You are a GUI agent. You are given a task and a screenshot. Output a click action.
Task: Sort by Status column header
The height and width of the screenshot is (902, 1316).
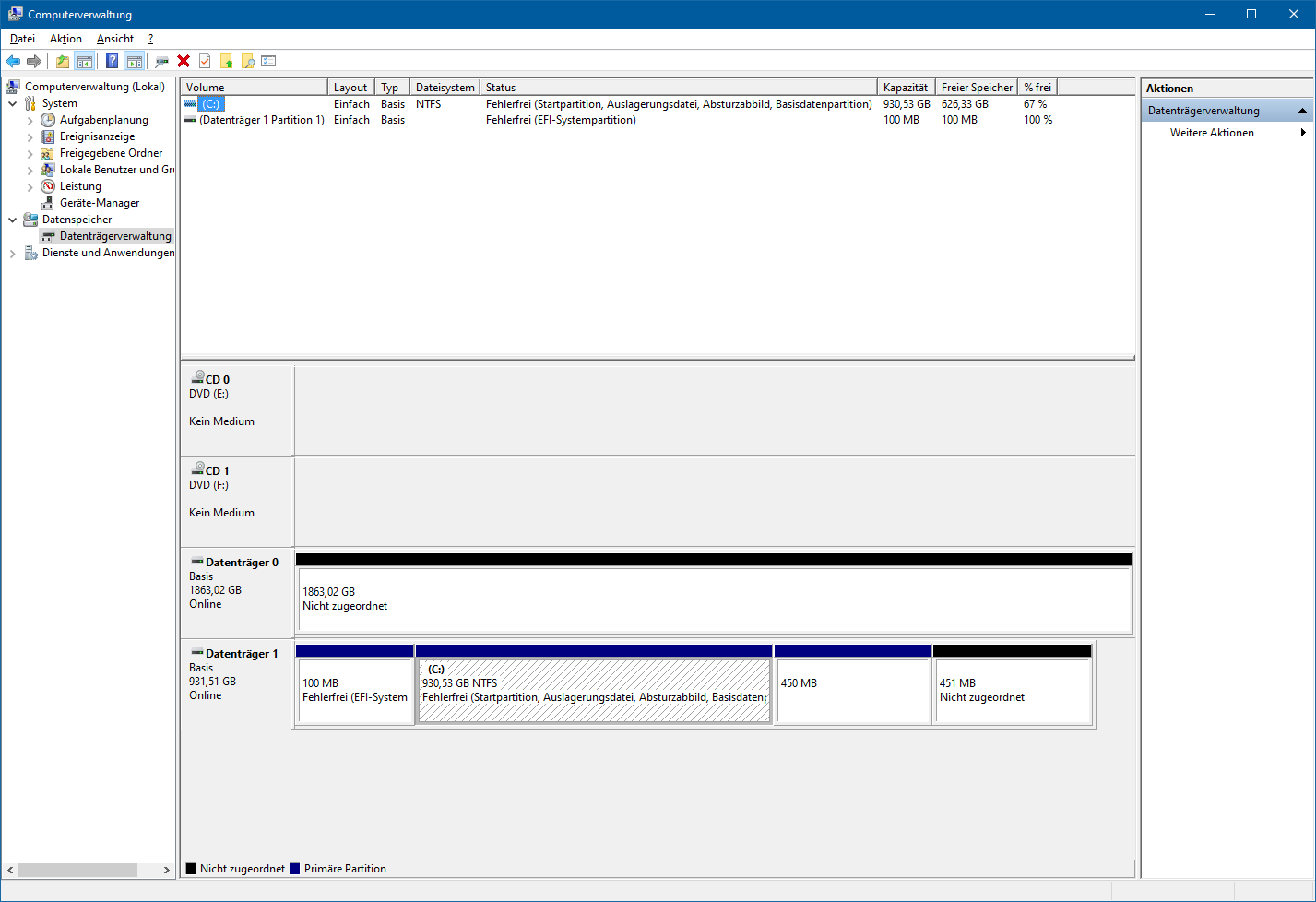[x=679, y=87]
